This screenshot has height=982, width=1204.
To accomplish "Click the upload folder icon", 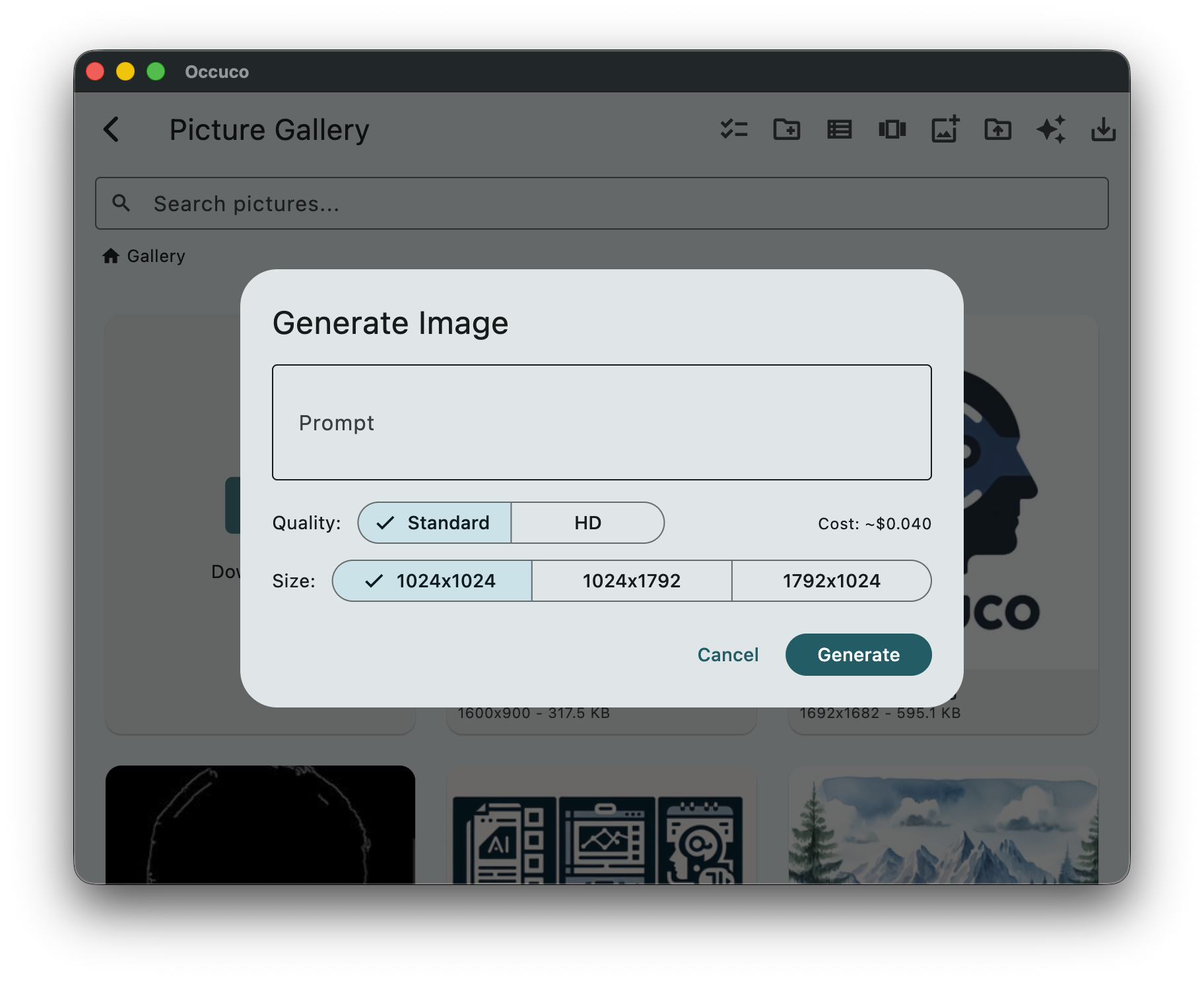I will click(x=997, y=129).
